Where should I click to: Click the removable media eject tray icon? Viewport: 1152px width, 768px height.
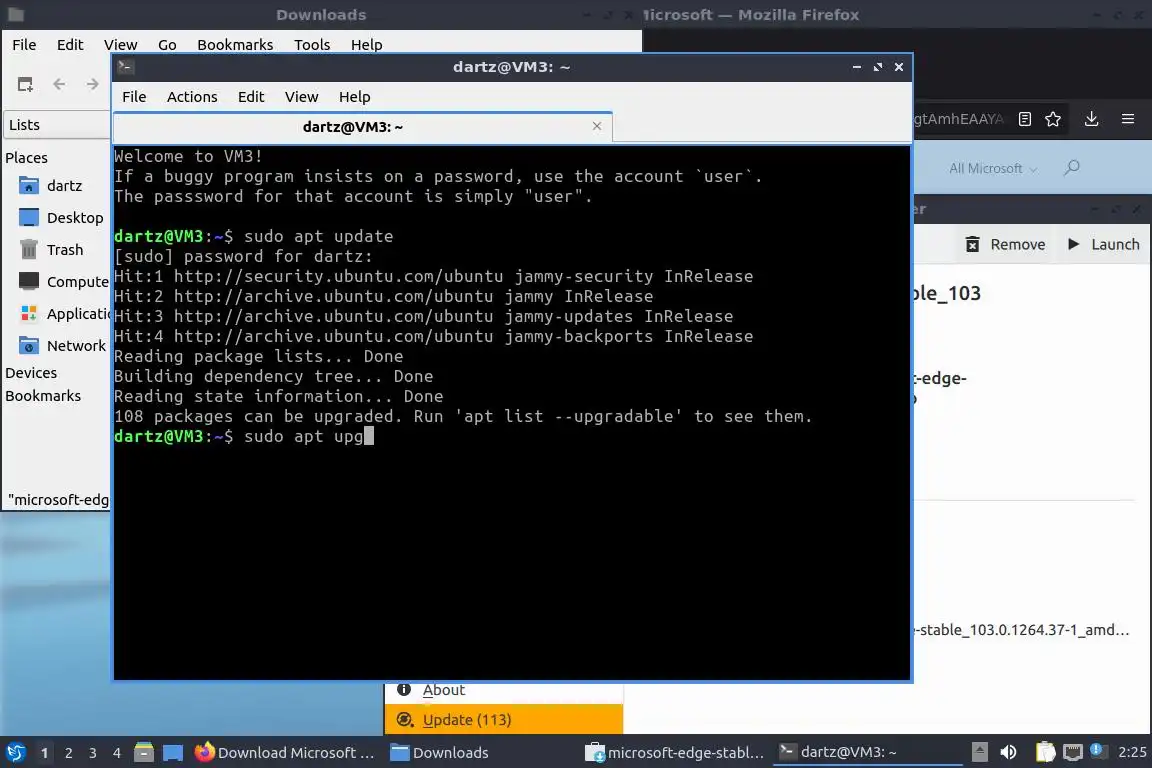[979, 752]
